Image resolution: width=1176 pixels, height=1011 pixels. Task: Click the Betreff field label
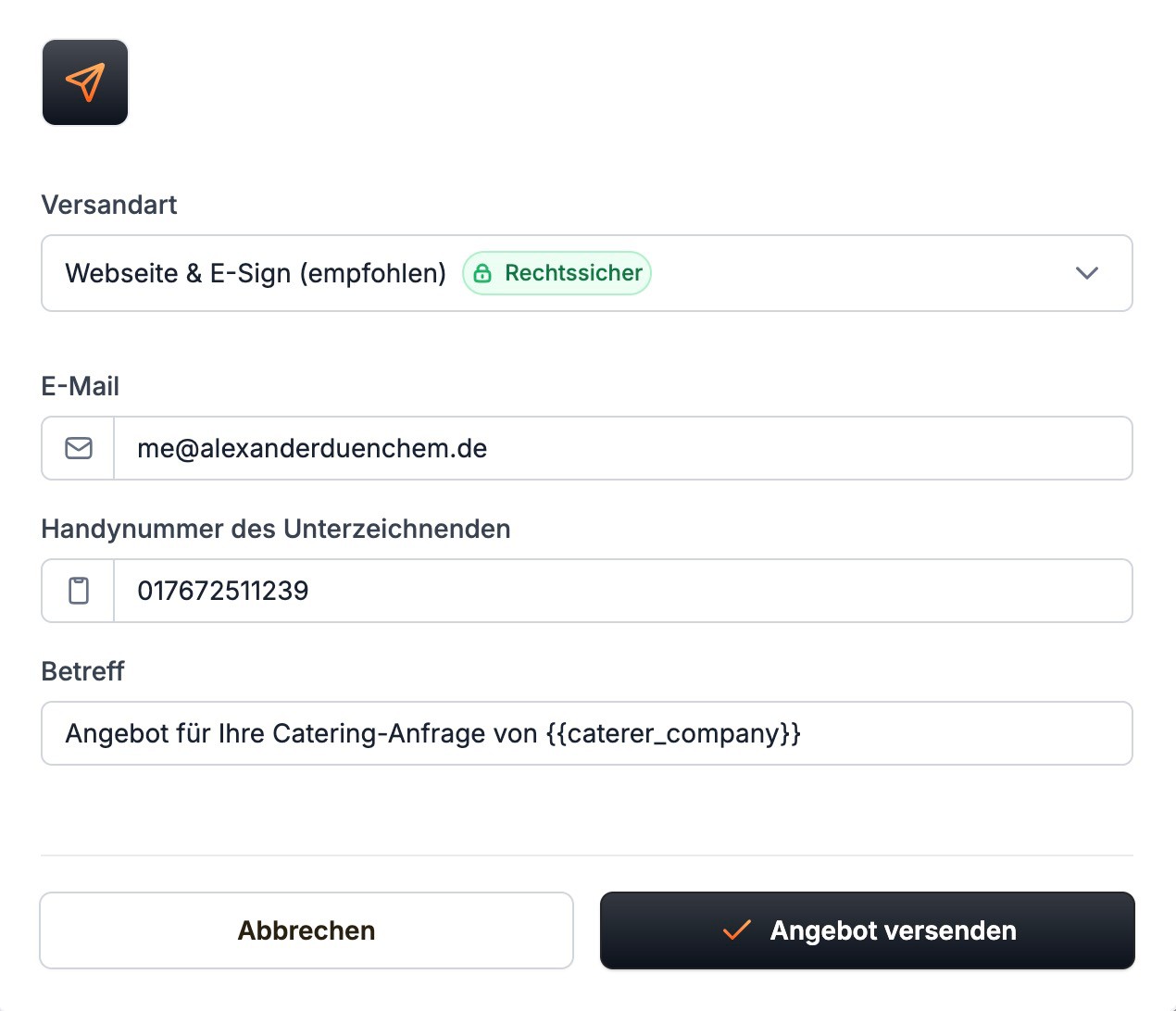coord(82,671)
